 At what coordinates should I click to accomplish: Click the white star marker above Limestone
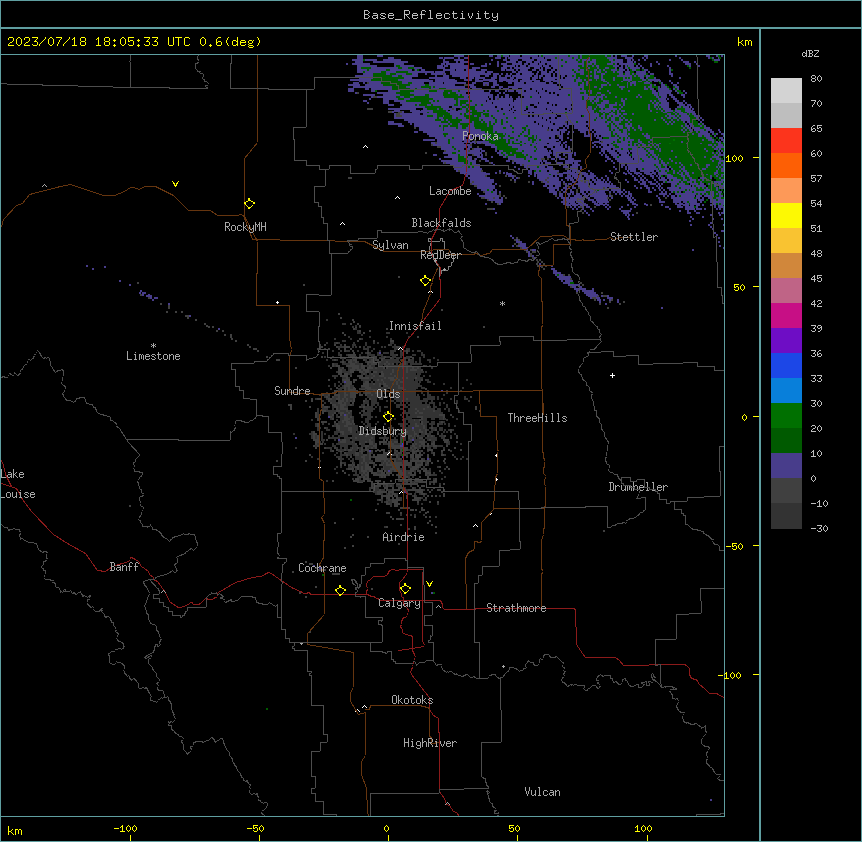click(x=153, y=346)
